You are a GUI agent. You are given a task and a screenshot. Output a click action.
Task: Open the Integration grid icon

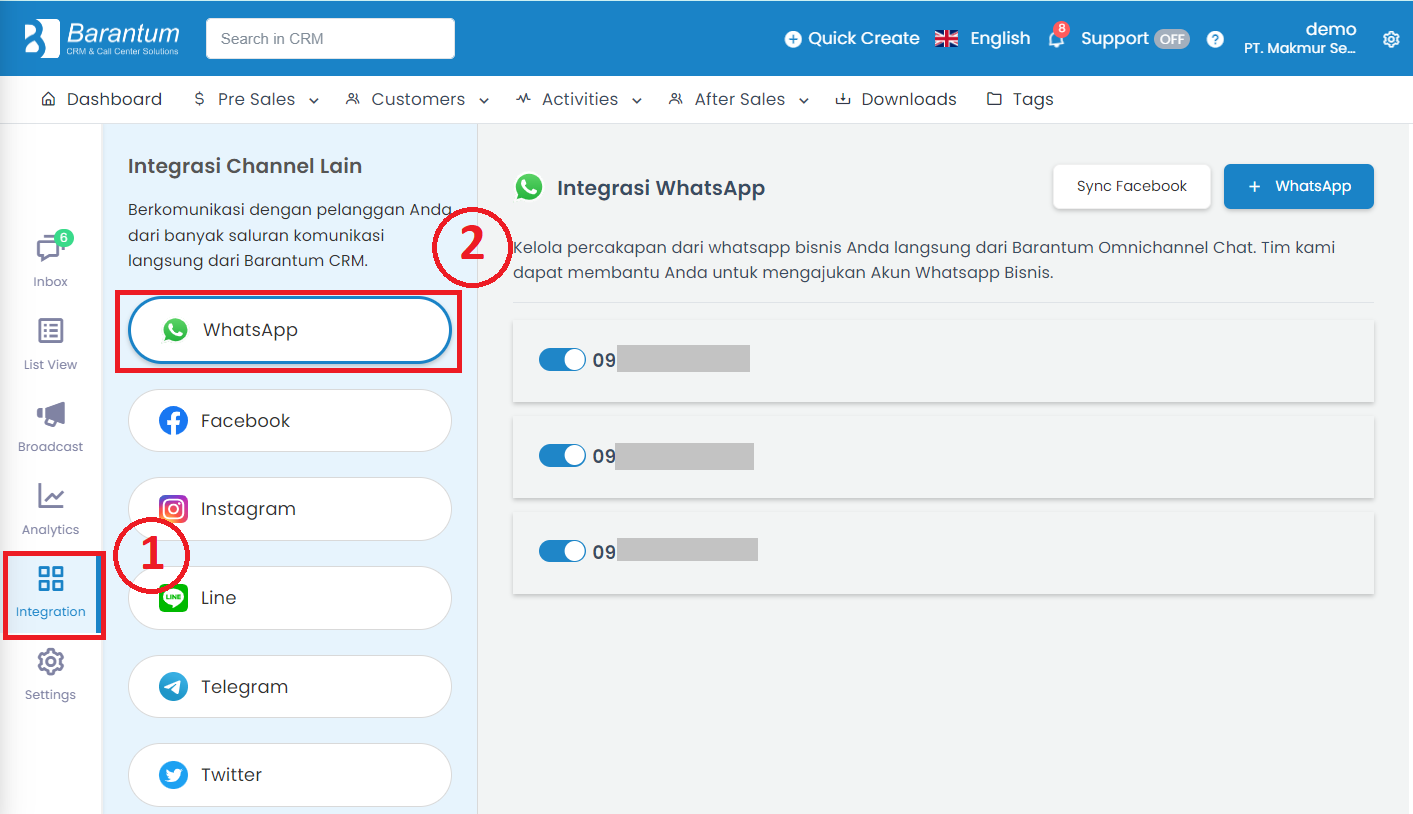pyautogui.click(x=50, y=578)
